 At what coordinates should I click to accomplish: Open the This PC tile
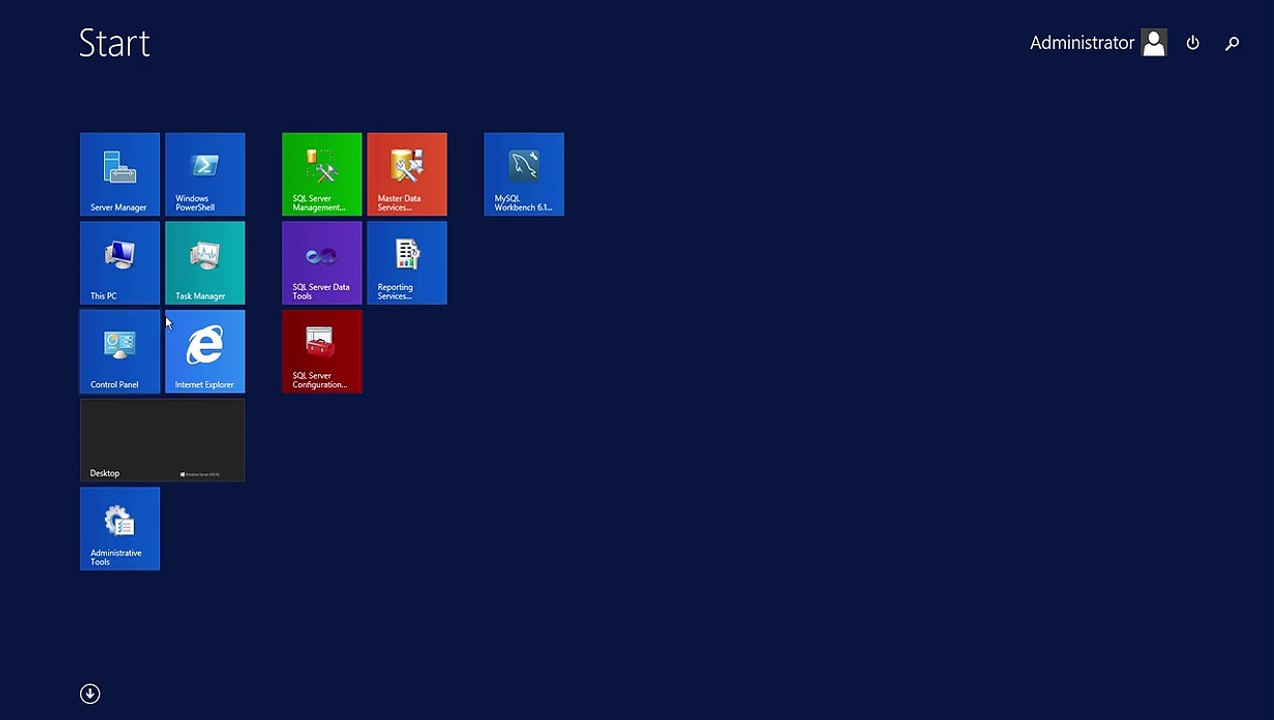120,263
